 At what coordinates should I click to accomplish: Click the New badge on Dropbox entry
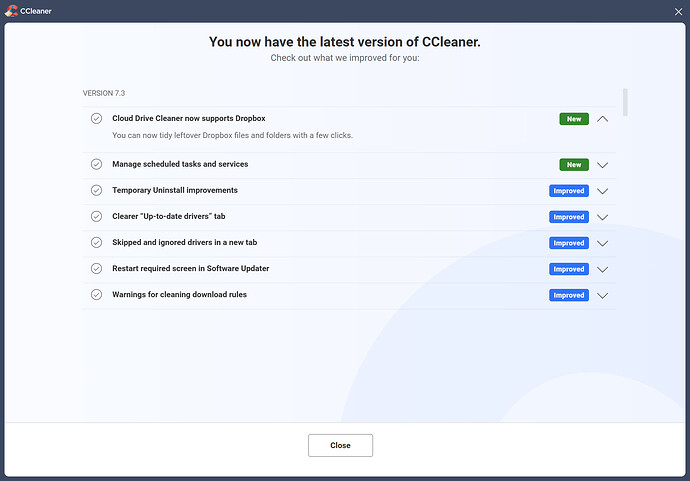pos(573,119)
